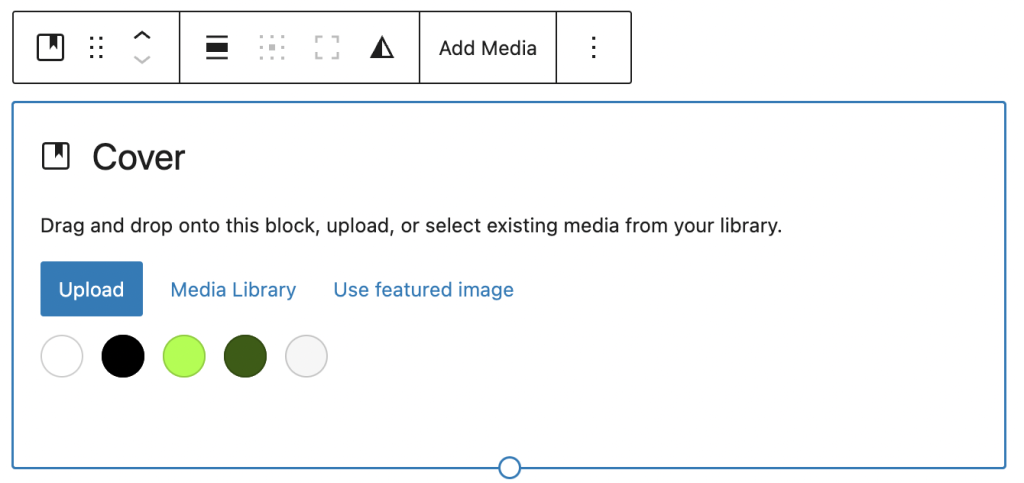Viewport: 1024px width, 483px height.
Task: Click the content position grid icon
Action: click(x=272, y=48)
